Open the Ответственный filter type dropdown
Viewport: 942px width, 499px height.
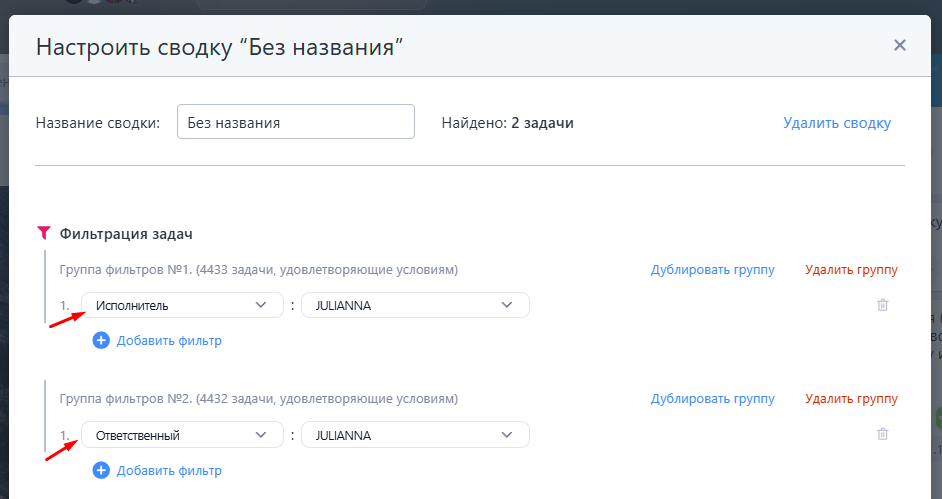coord(182,435)
